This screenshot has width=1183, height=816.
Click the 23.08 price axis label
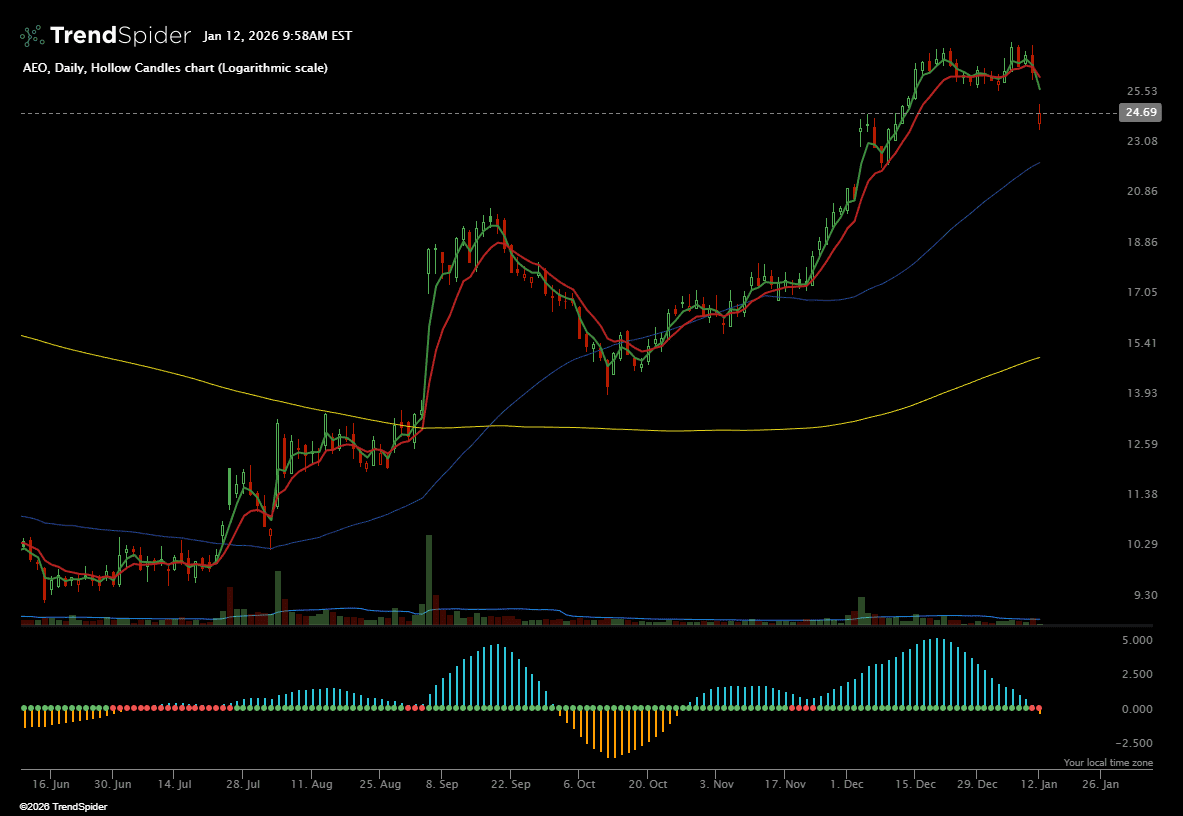[1141, 141]
